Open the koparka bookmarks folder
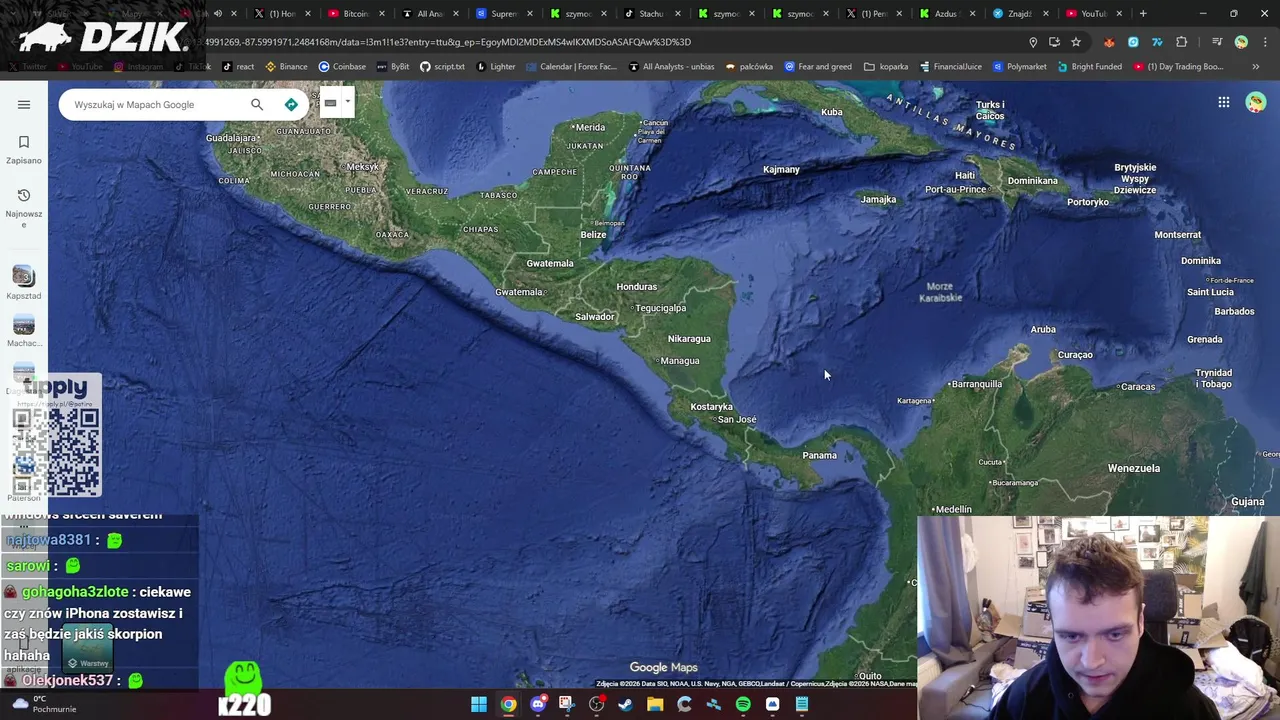The width and height of the screenshot is (1280, 720). click(886, 67)
